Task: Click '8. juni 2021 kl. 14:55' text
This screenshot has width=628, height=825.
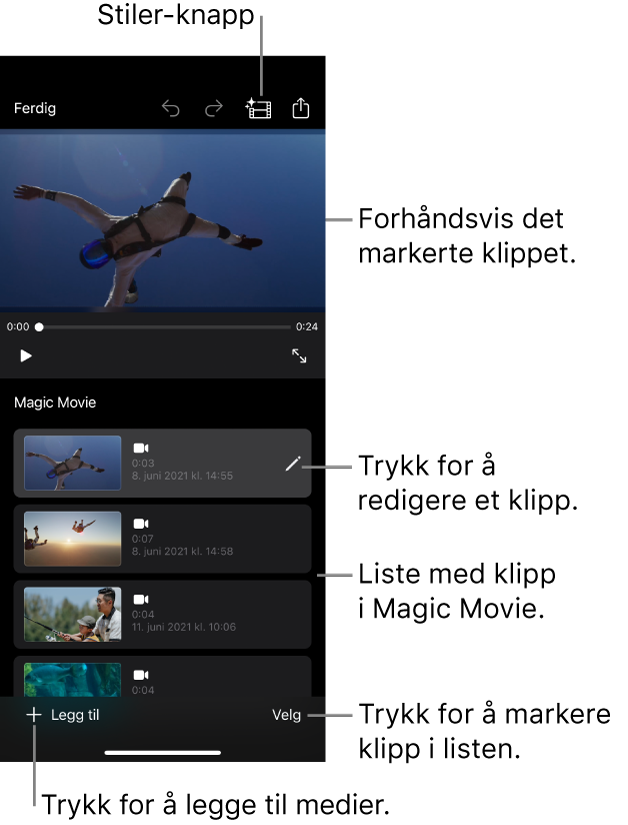Action: (182, 476)
